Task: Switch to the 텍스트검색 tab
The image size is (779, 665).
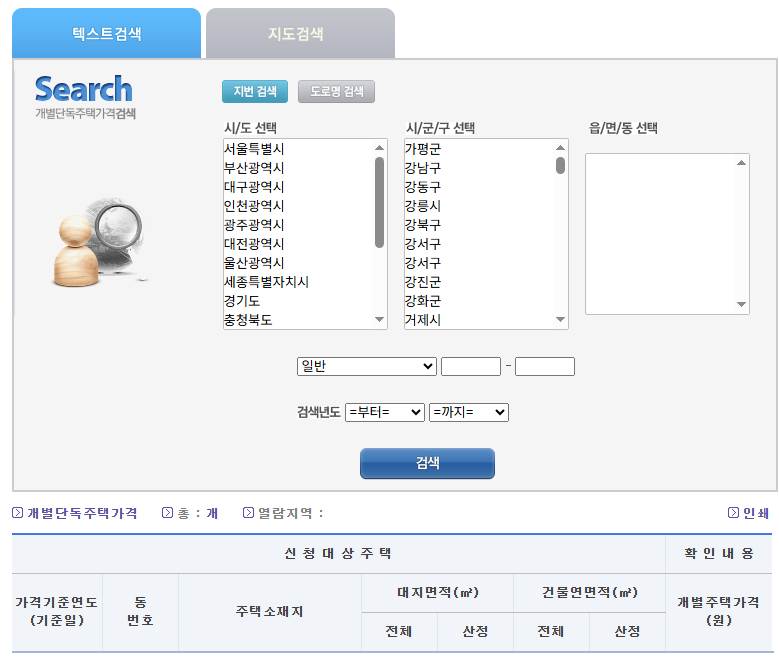Action: click(x=106, y=33)
